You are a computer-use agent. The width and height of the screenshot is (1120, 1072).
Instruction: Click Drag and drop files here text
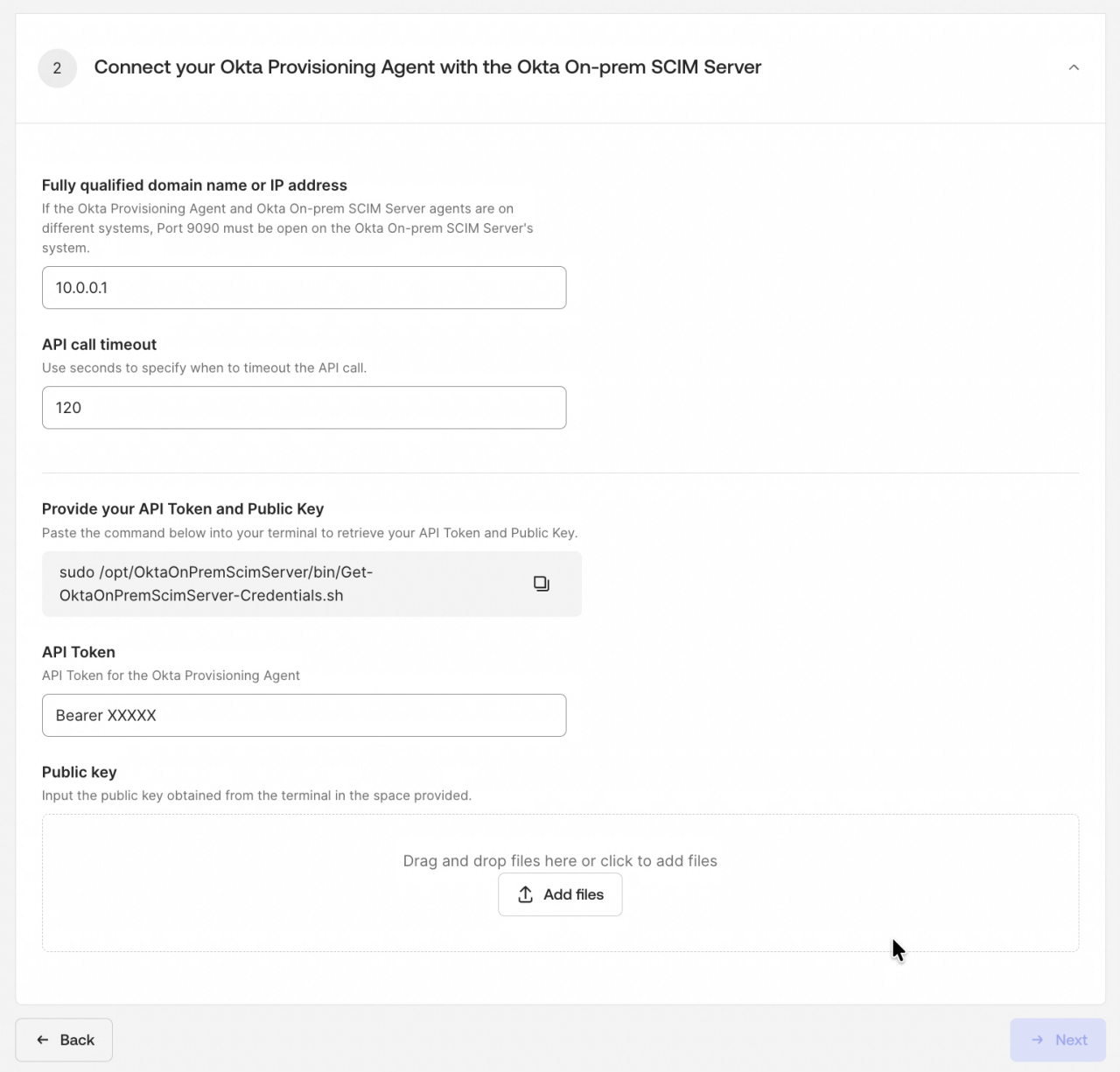[560, 860]
